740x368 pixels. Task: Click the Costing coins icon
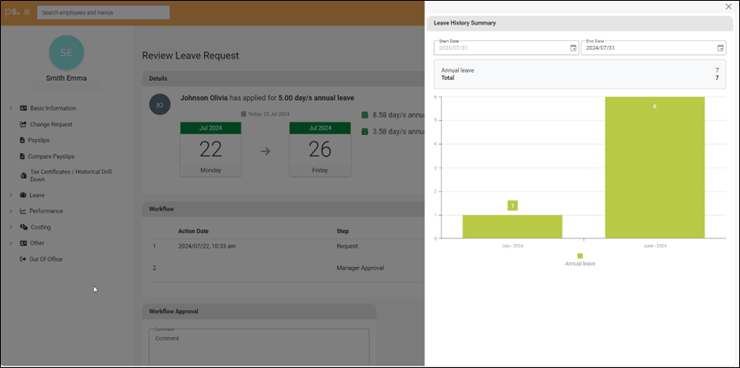pyautogui.click(x=24, y=227)
